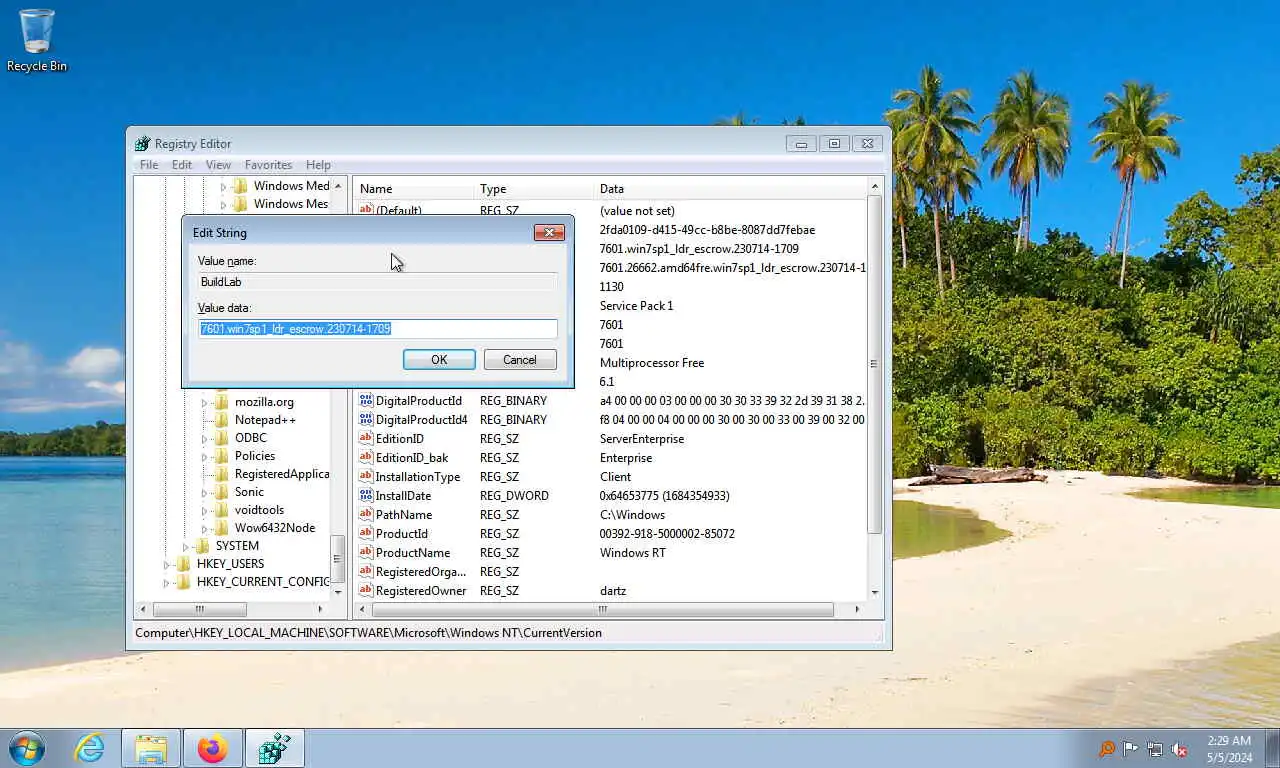Expand the HKEY_USERS hive
Viewport: 1280px width, 768px height.
coord(167,564)
